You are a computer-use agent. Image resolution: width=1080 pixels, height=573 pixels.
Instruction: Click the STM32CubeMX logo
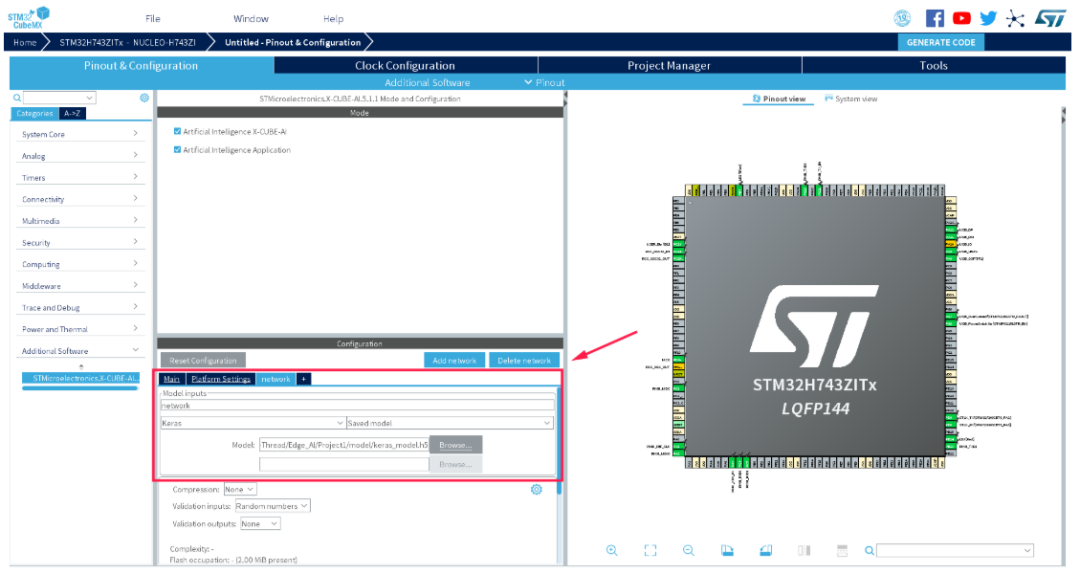pyautogui.click(x=29, y=17)
